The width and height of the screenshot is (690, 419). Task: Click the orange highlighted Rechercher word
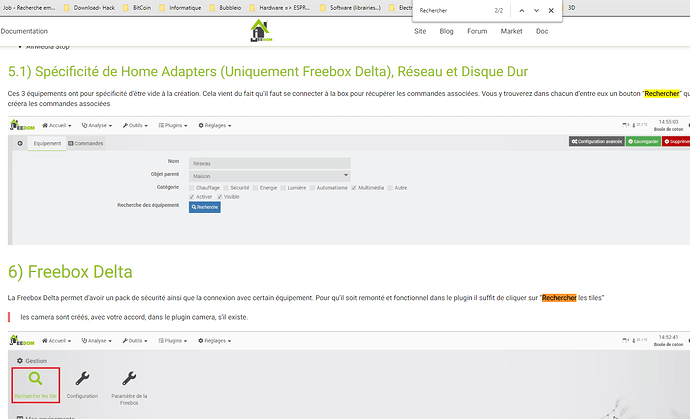(559, 298)
